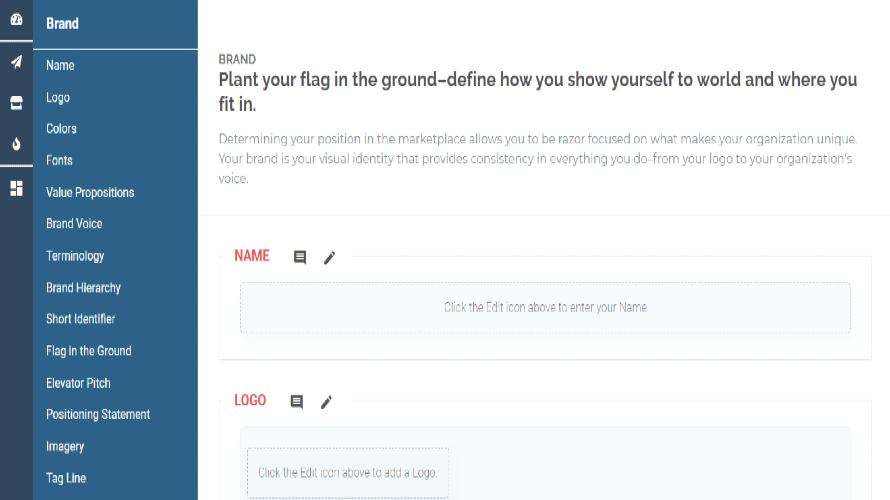Jump to Elevator Pitch section
The image size is (890, 500).
click(x=78, y=383)
